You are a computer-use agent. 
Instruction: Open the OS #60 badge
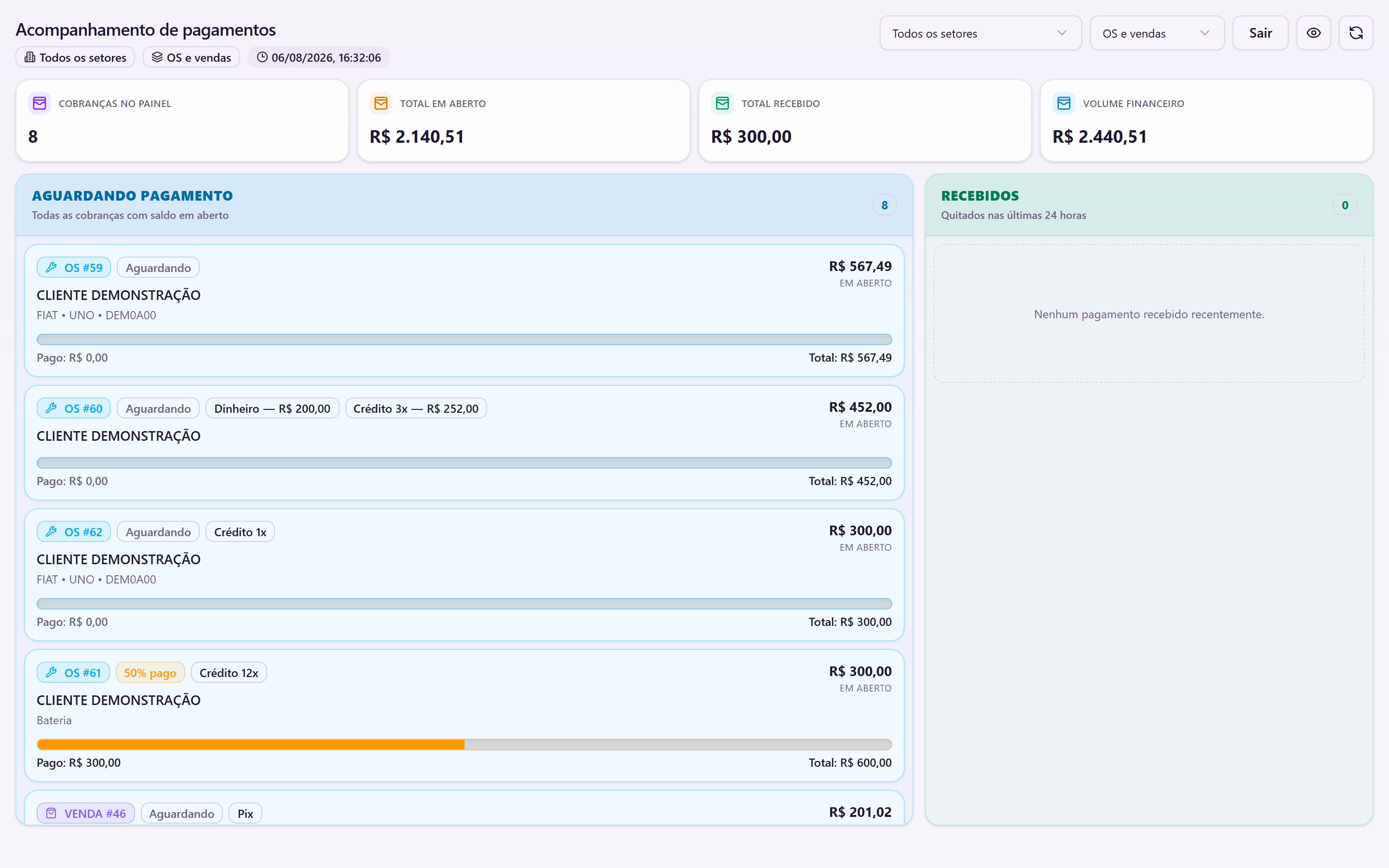tap(73, 408)
